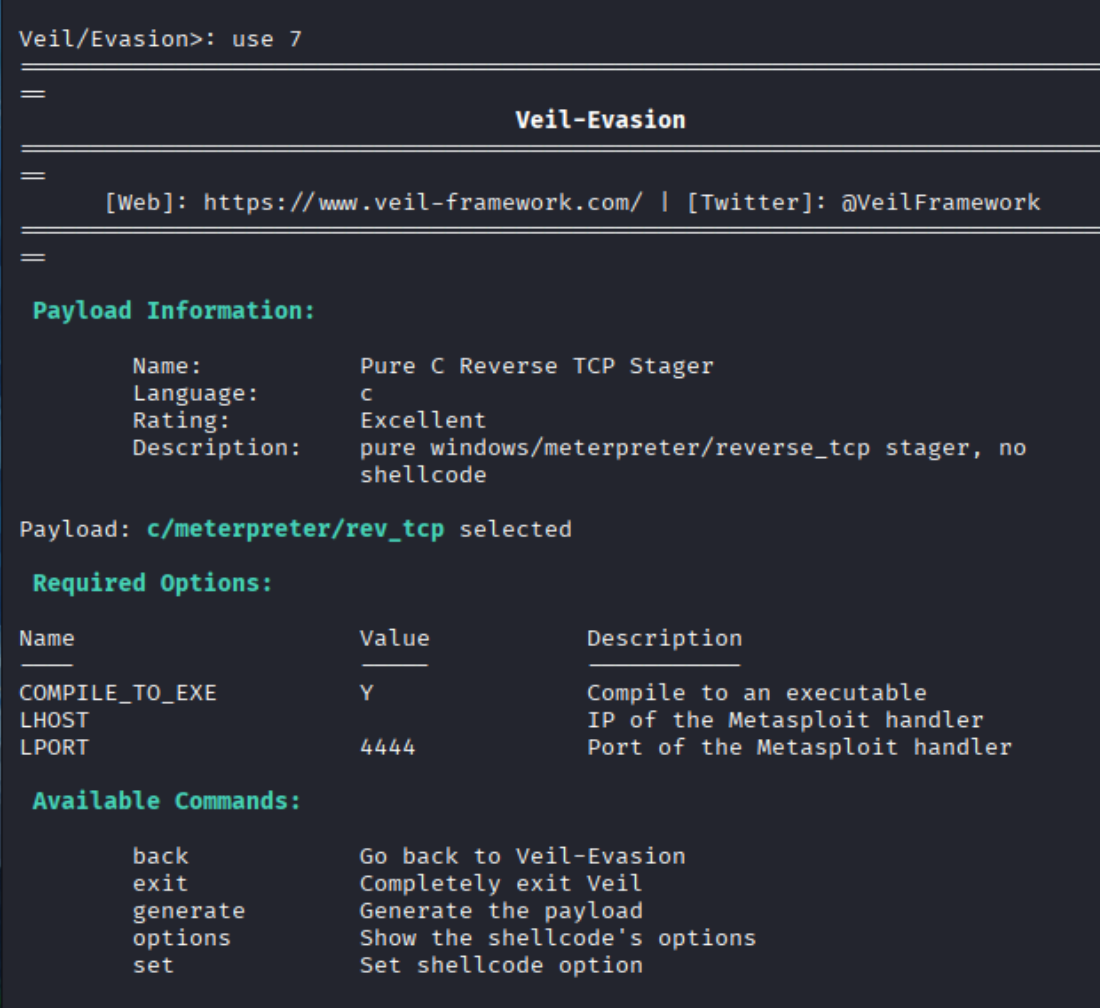The image size is (1100, 1008).
Task: Click the Description column header
Action: tap(664, 638)
